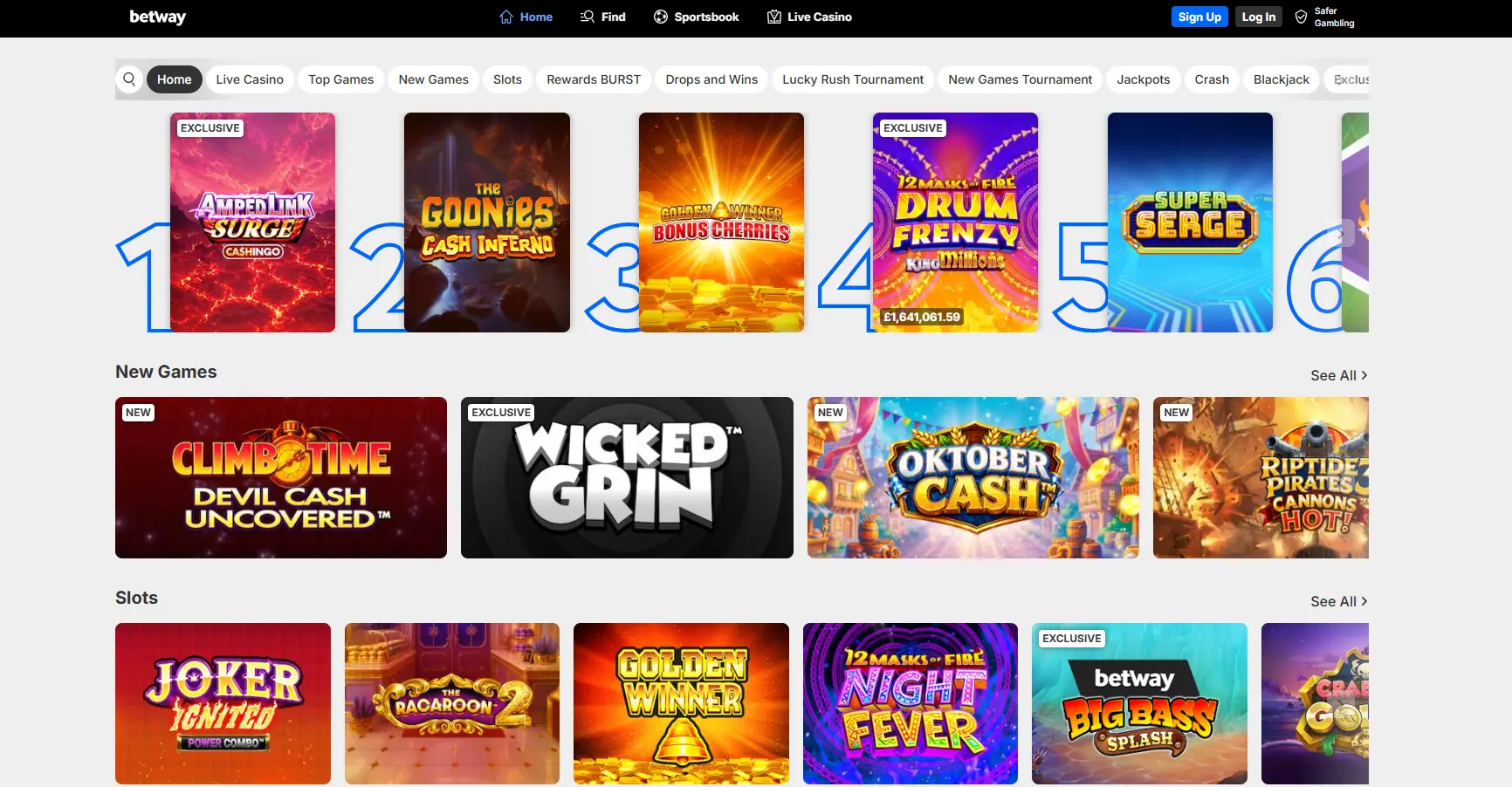Select the Drops and Wins tab
Viewport: 1512px width, 787px height.
tap(711, 79)
